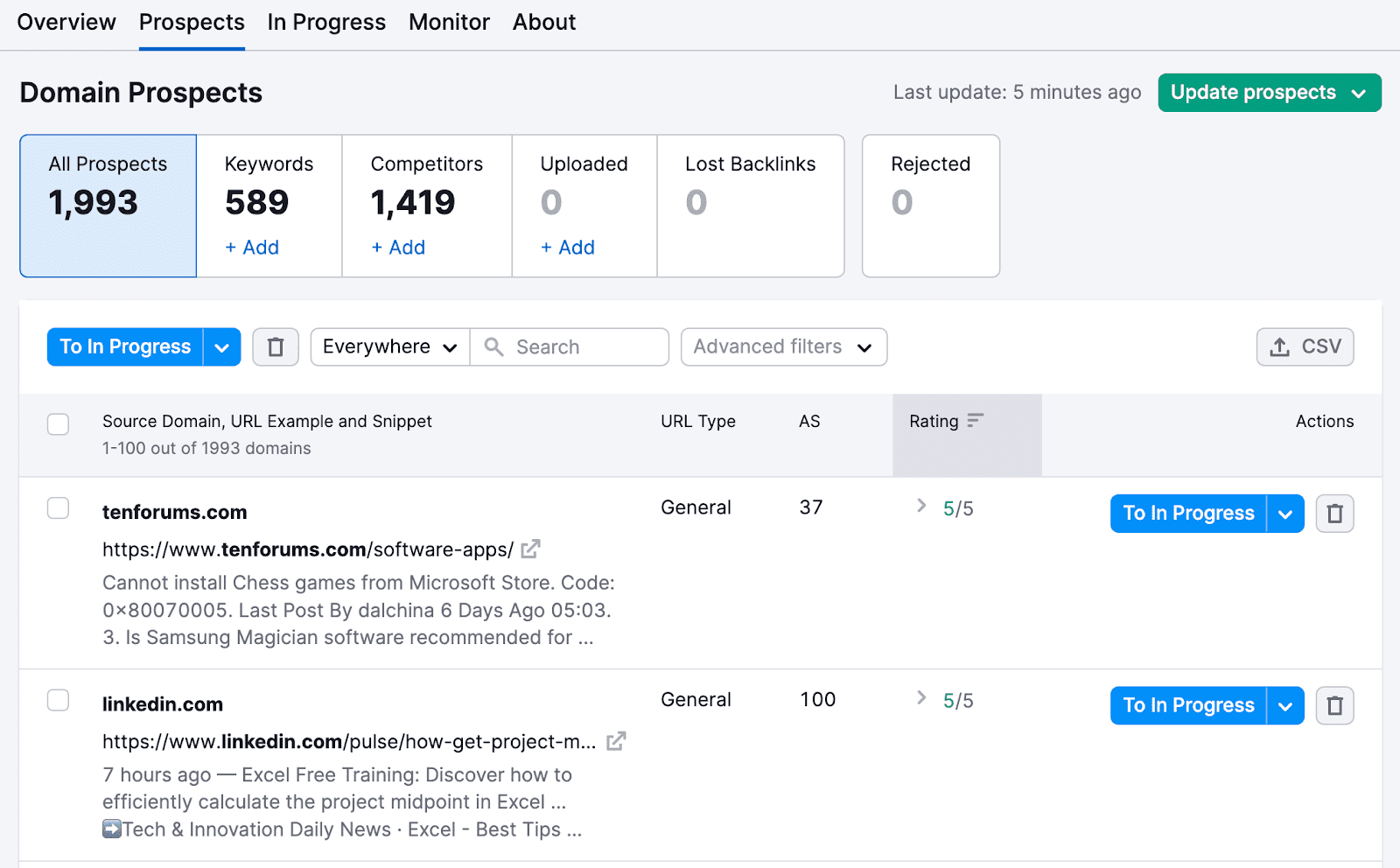Click the sort icon next to Rating column
1400x868 pixels.
[976, 421]
